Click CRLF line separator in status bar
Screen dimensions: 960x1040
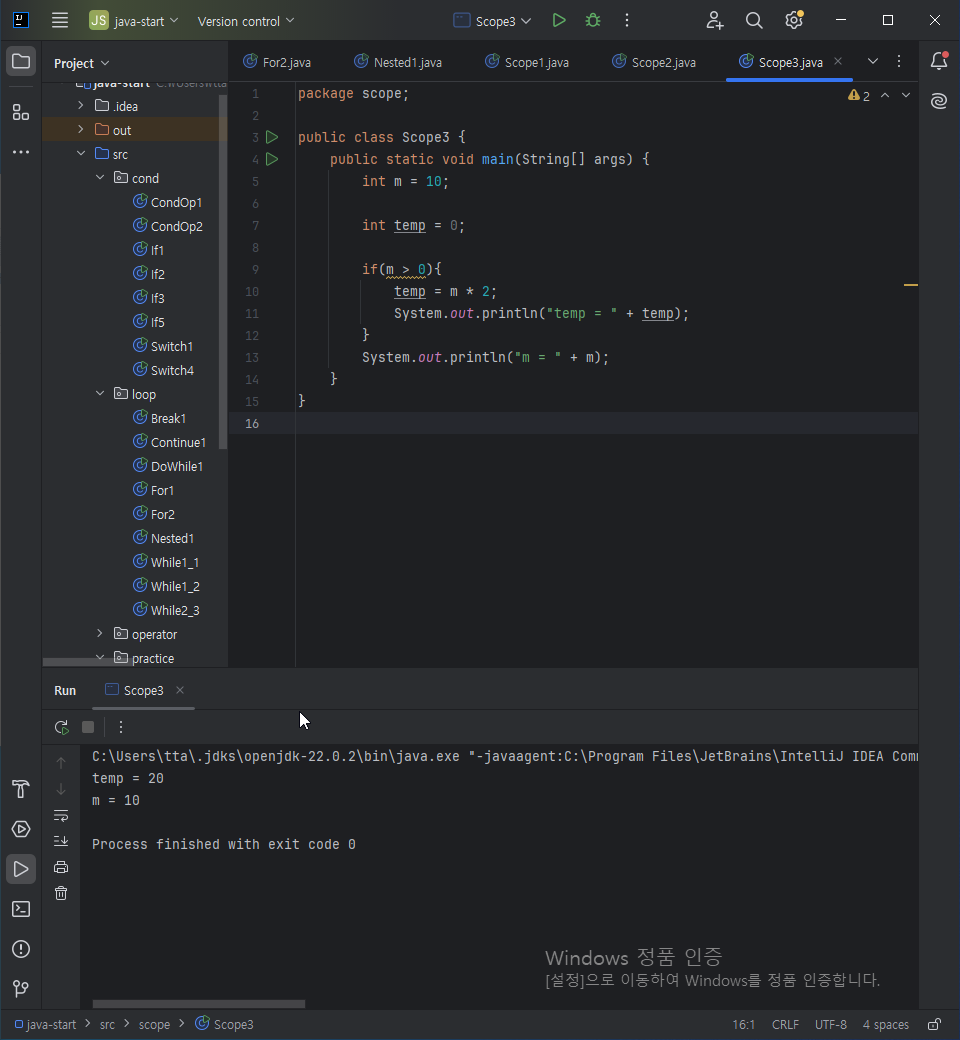click(785, 1024)
